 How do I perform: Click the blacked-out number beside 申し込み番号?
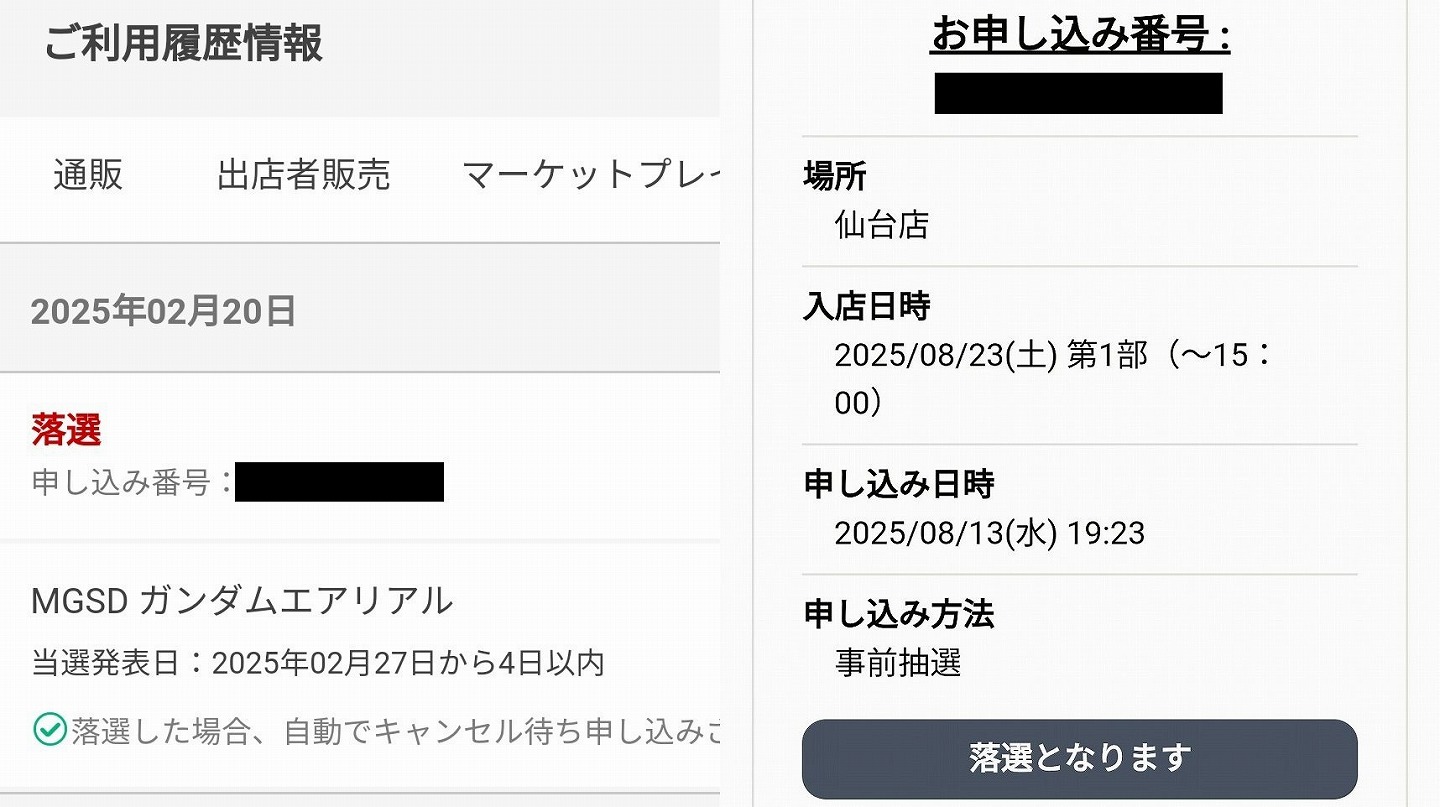(339, 482)
